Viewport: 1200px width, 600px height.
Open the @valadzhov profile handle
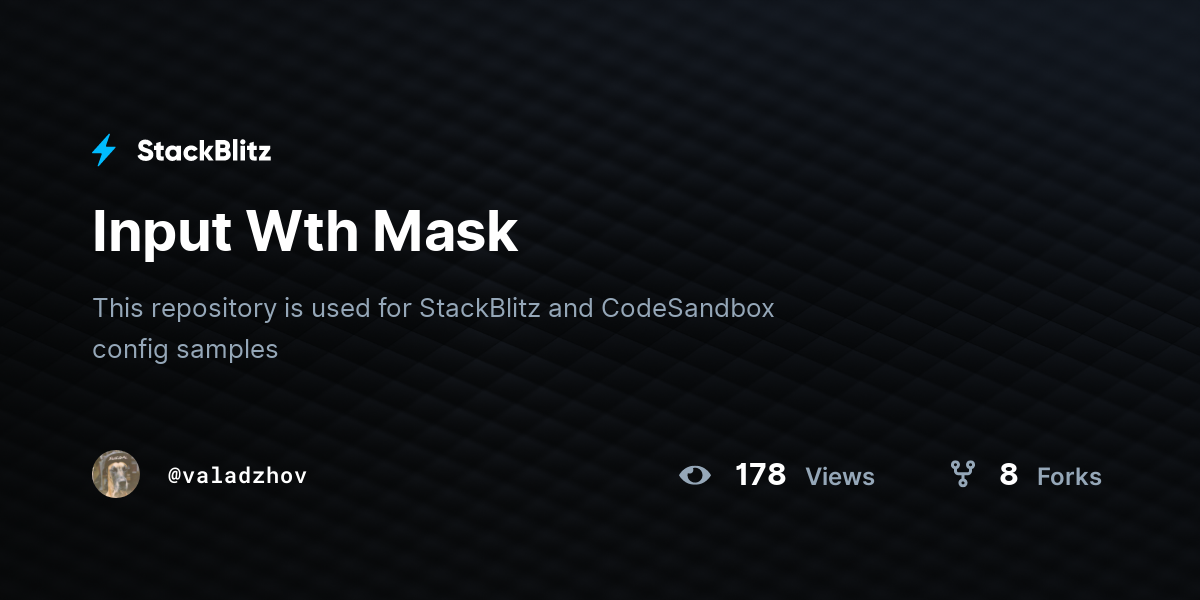click(237, 475)
